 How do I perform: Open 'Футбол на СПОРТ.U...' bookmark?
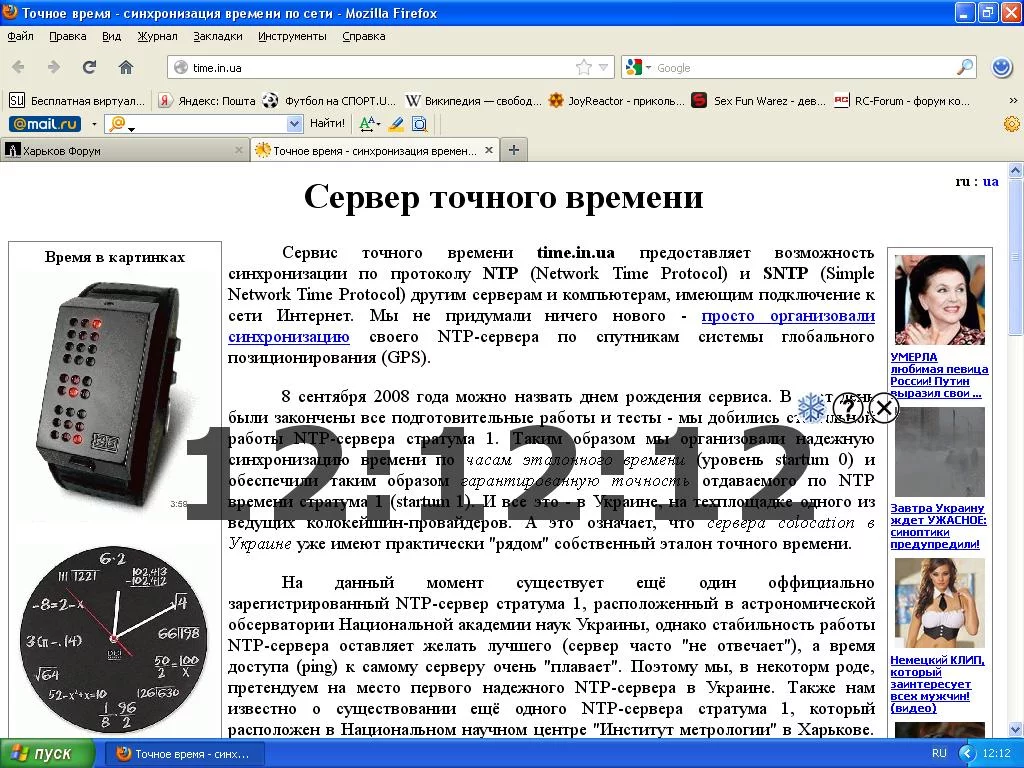click(x=330, y=101)
